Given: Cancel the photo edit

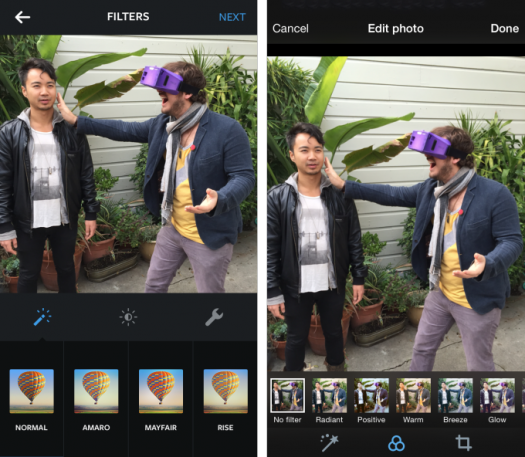Looking at the screenshot, I should point(290,28).
